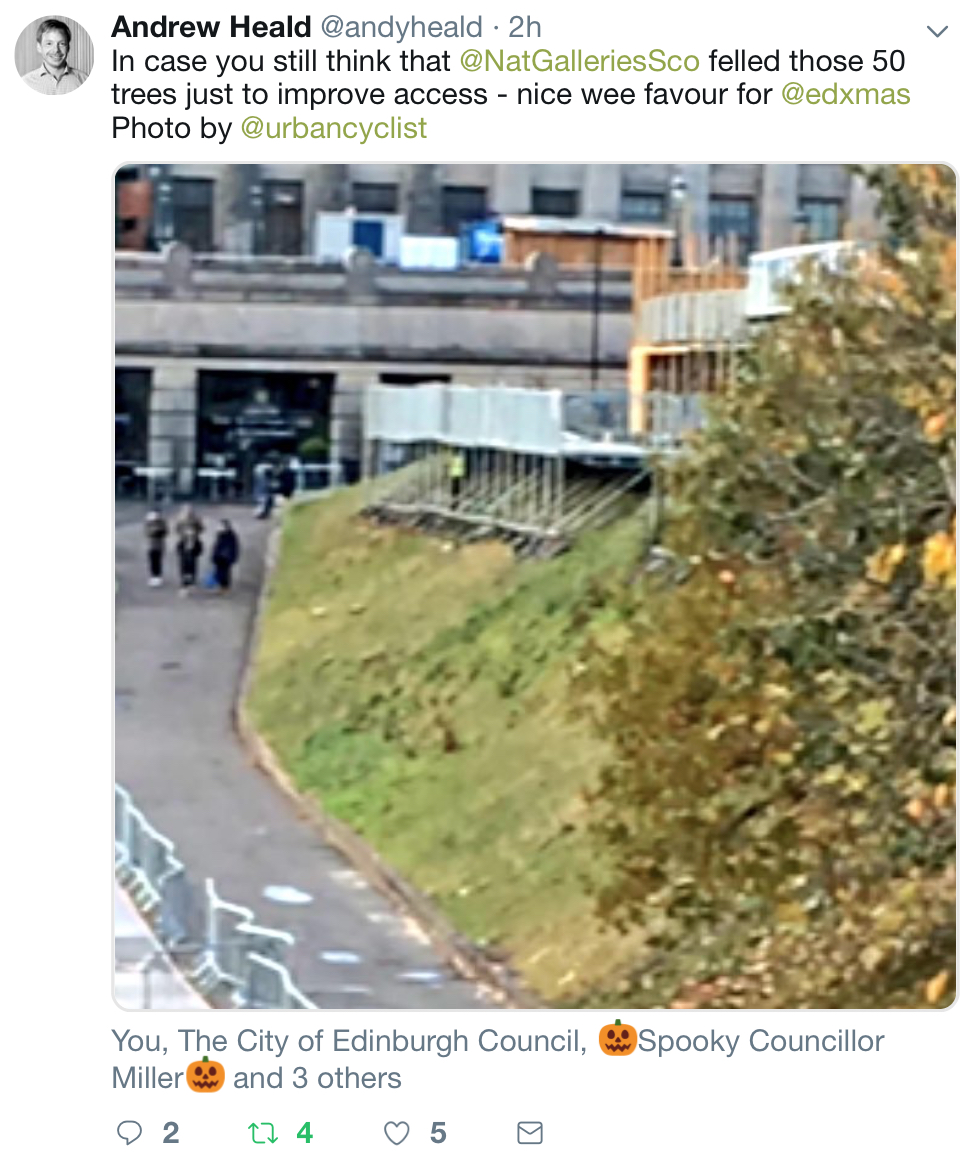
Task: View the reply count number 2
Action: pyautogui.click(x=171, y=1133)
